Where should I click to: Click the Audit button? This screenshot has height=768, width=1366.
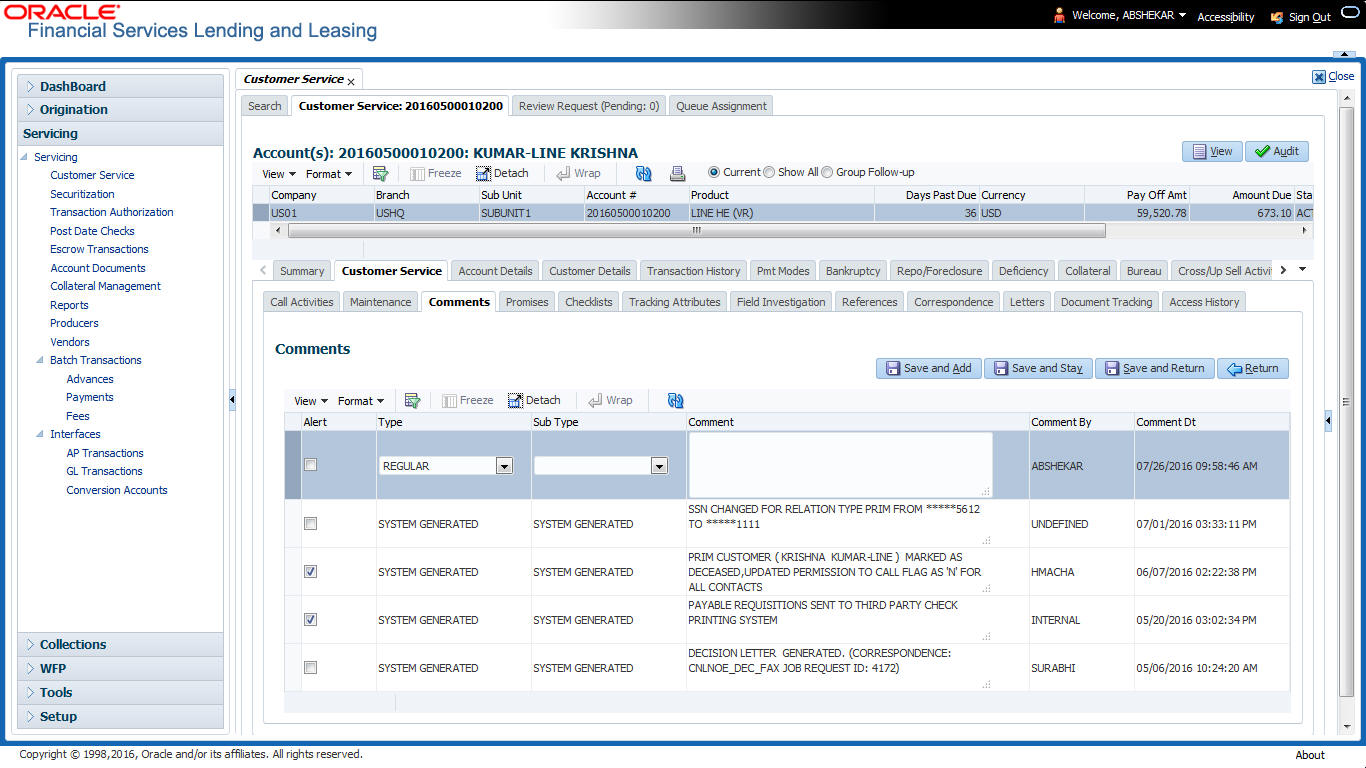[1277, 151]
